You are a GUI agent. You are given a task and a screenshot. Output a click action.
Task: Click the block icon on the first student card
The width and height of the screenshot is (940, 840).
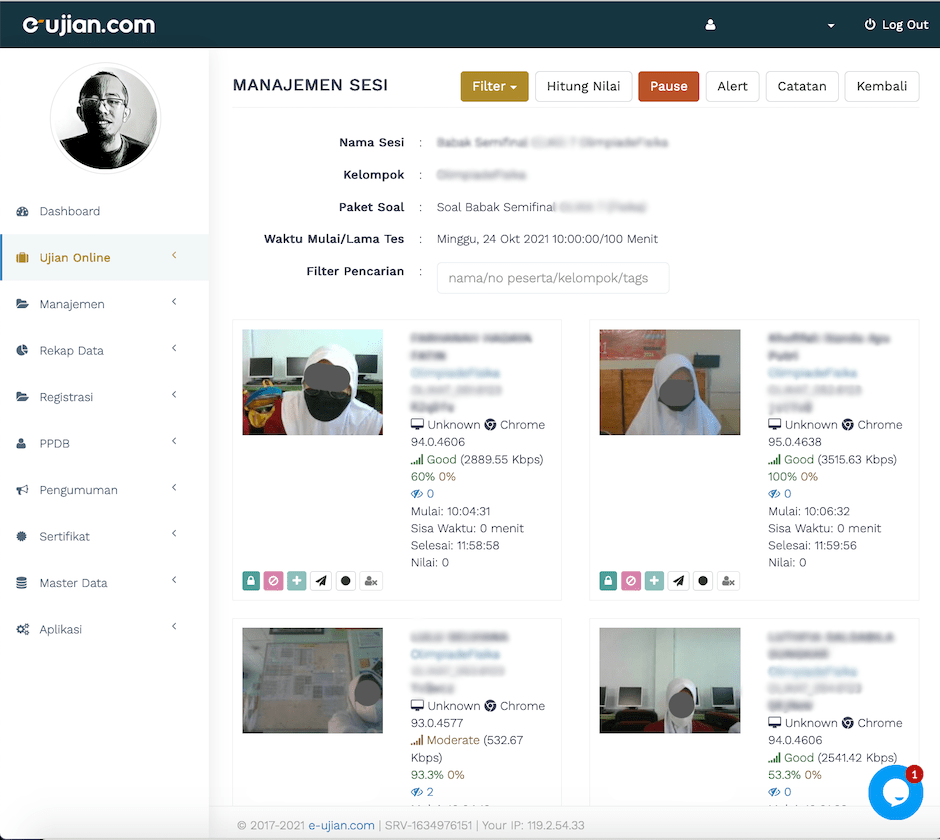(x=274, y=580)
